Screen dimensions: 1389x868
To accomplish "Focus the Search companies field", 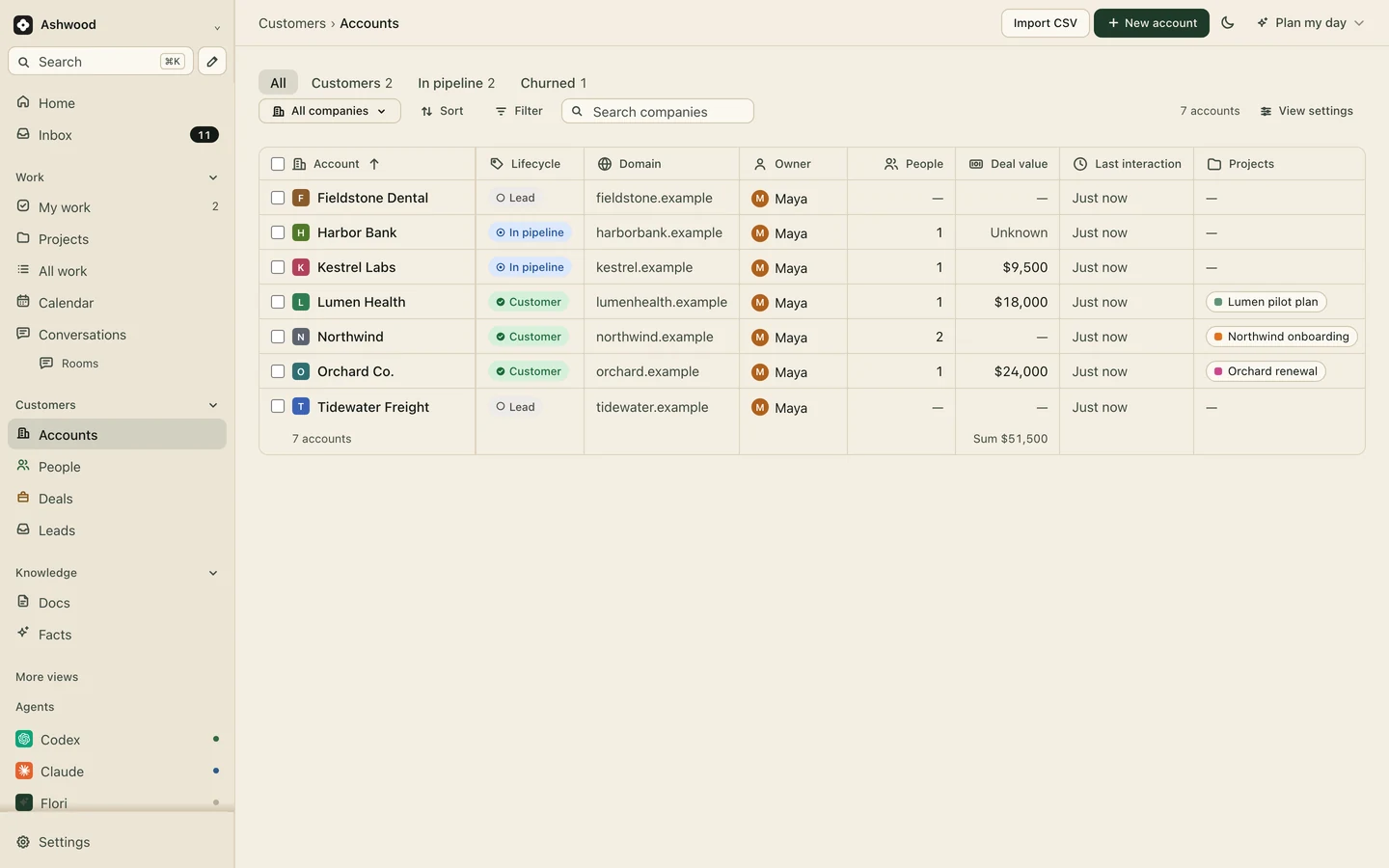I will pyautogui.click(x=658, y=111).
